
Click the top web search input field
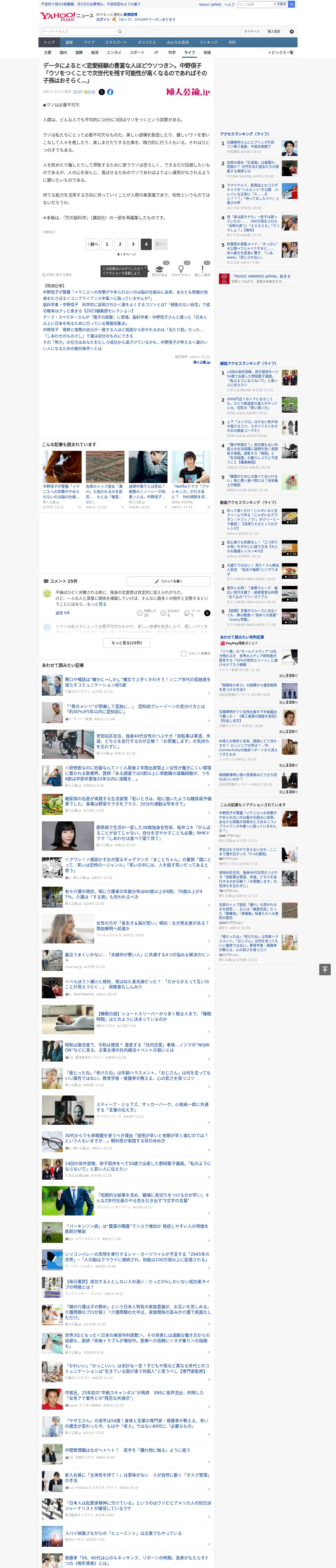(255, 4)
